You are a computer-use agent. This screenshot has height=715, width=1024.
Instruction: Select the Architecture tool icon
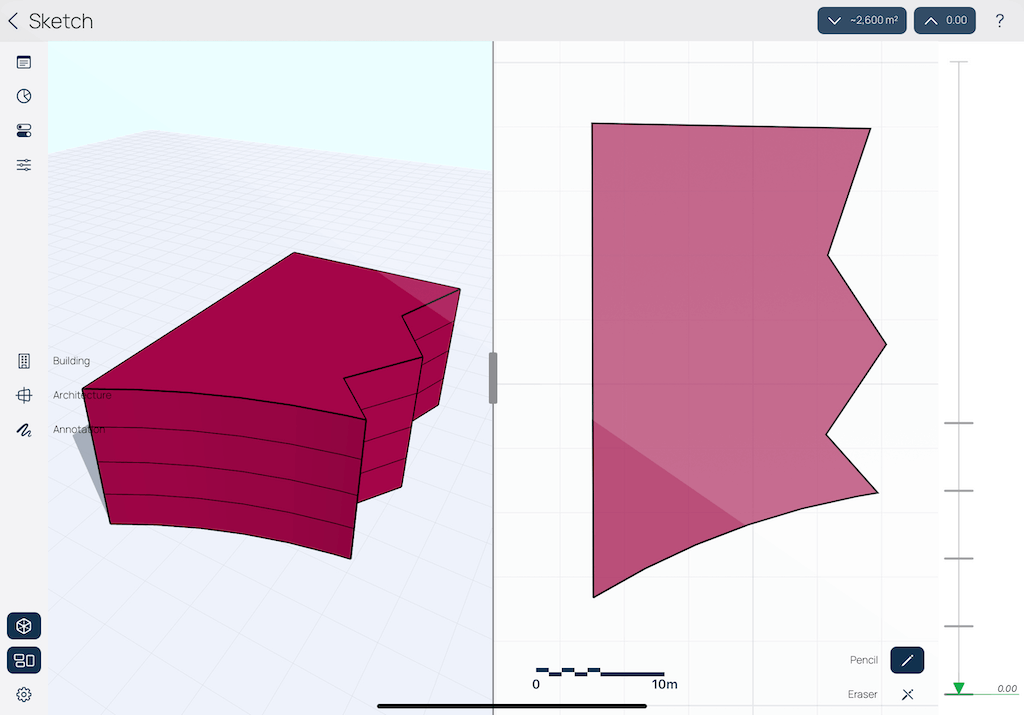(x=24, y=395)
